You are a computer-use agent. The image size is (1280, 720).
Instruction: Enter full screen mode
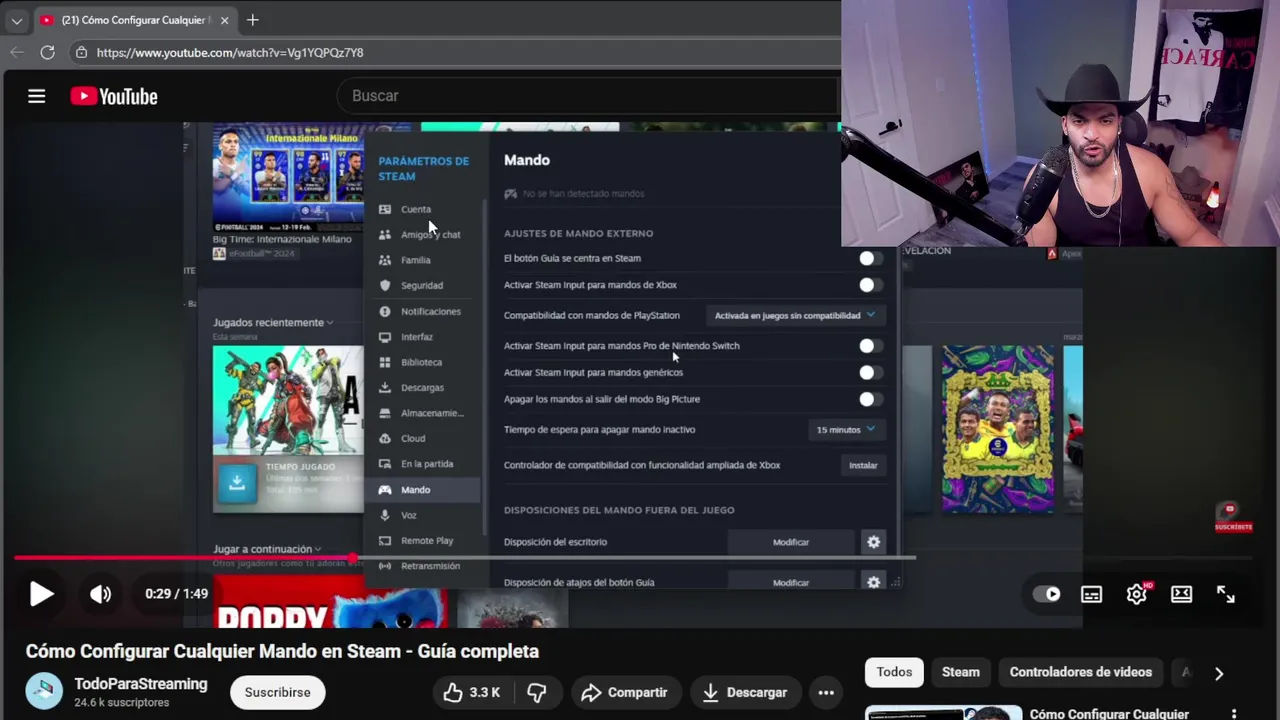click(x=1226, y=594)
